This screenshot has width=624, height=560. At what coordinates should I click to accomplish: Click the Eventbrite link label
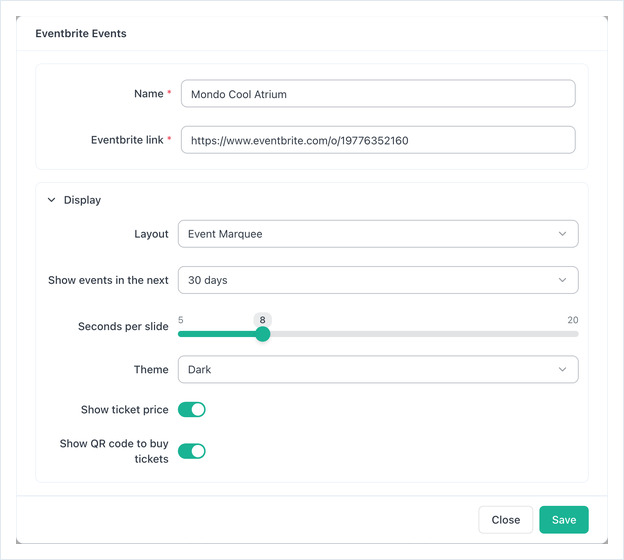tap(127, 140)
